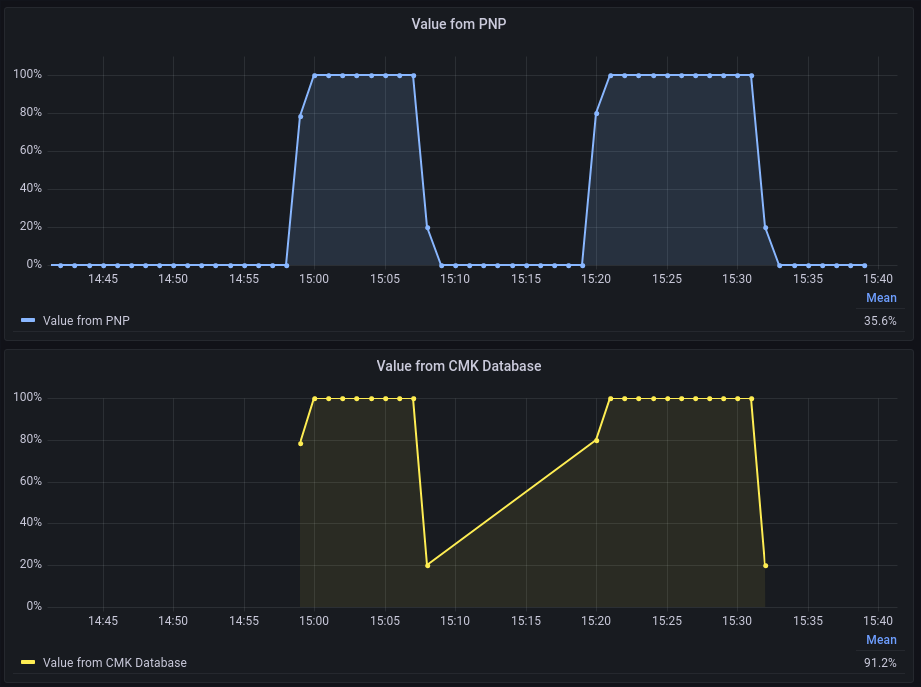Click the 91.2% mean value in CMK legend
Viewport: 921px width, 687px height.
(880, 663)
